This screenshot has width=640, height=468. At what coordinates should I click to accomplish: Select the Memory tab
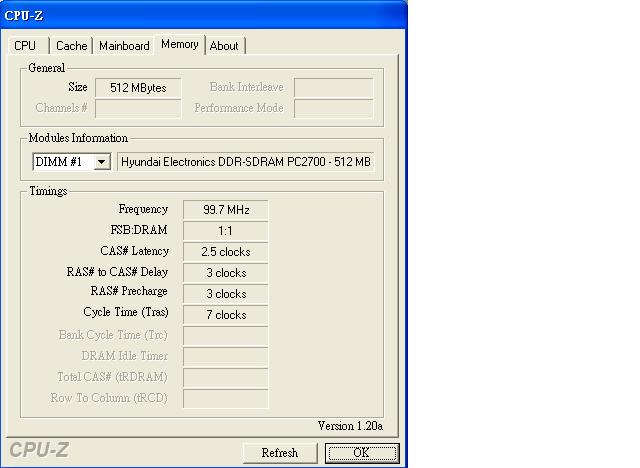[180, 44]
